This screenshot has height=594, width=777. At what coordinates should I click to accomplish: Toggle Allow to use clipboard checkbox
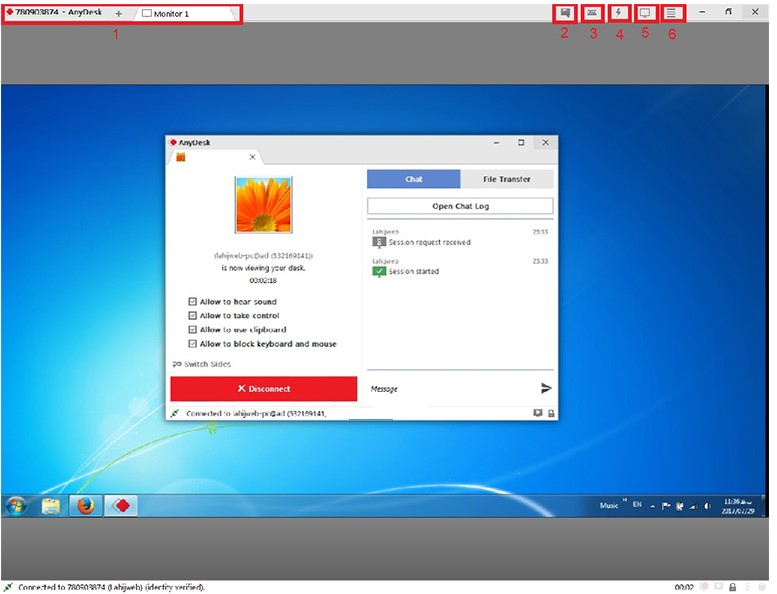[x=192, y=329]
